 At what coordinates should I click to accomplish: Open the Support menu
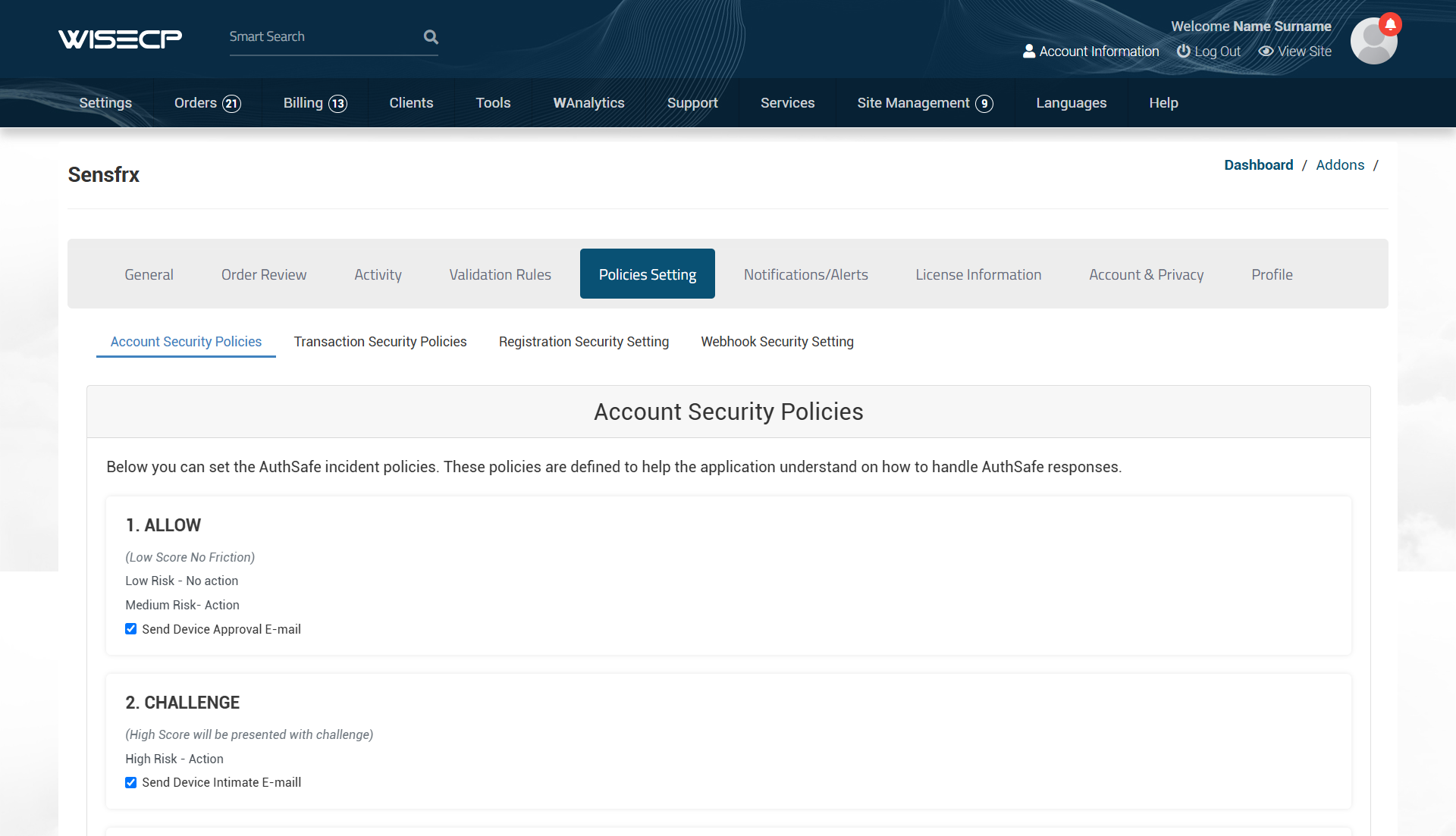coord(692,103)
